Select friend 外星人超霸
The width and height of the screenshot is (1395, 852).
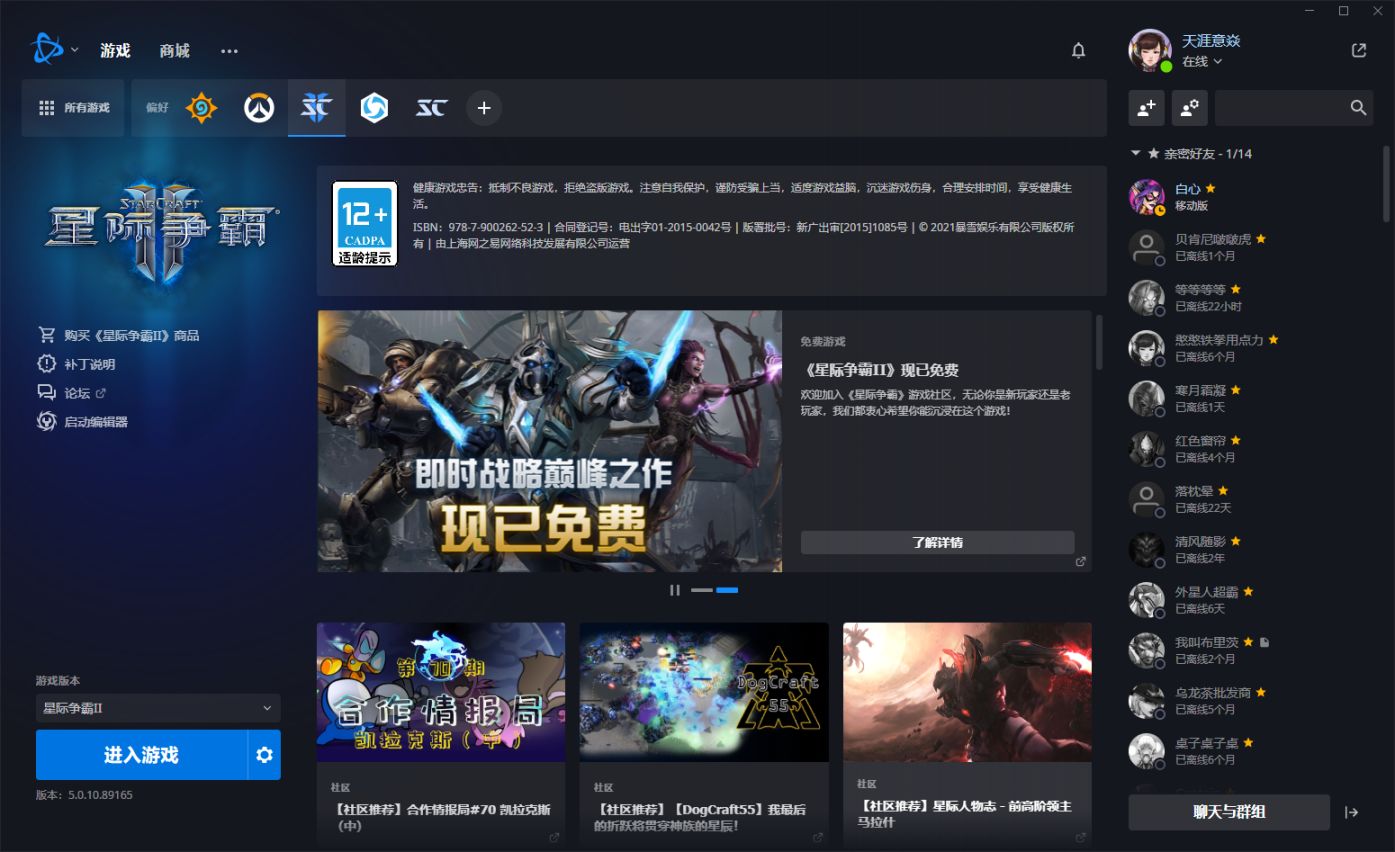coord(1250,599)
